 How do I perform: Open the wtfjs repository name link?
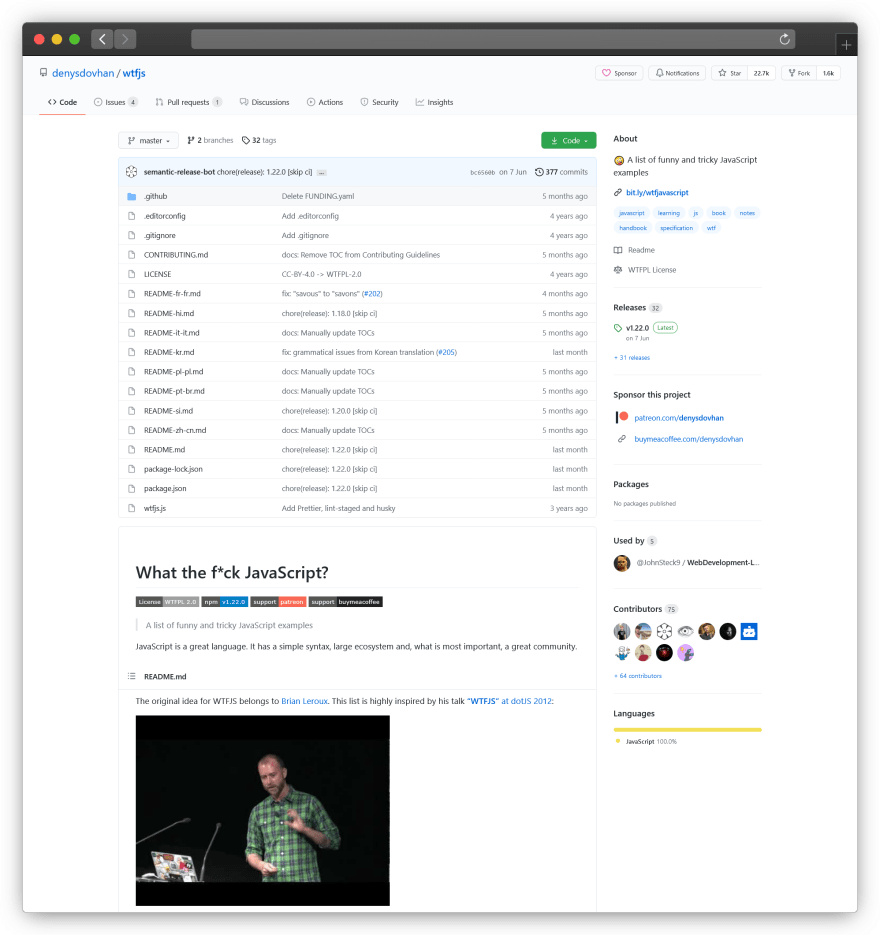tap(134, 73)
